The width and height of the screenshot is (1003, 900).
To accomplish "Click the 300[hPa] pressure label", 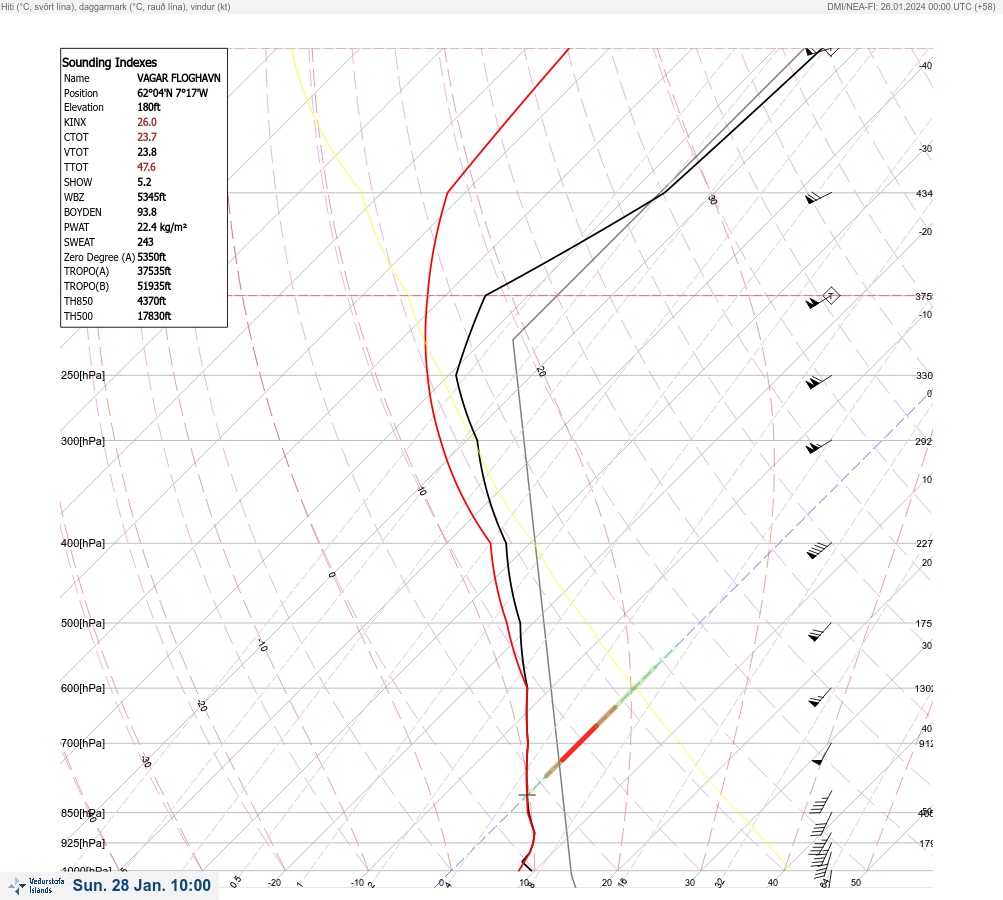I will (x=83, y=441).
